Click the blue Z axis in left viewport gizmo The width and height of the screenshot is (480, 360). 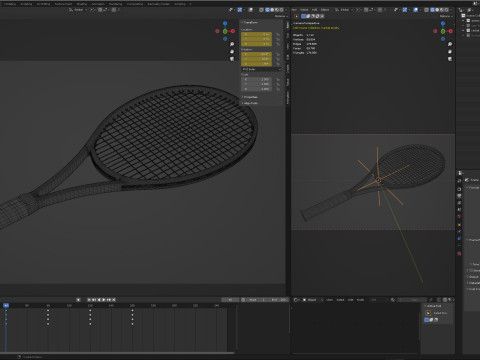pos(225,23)
